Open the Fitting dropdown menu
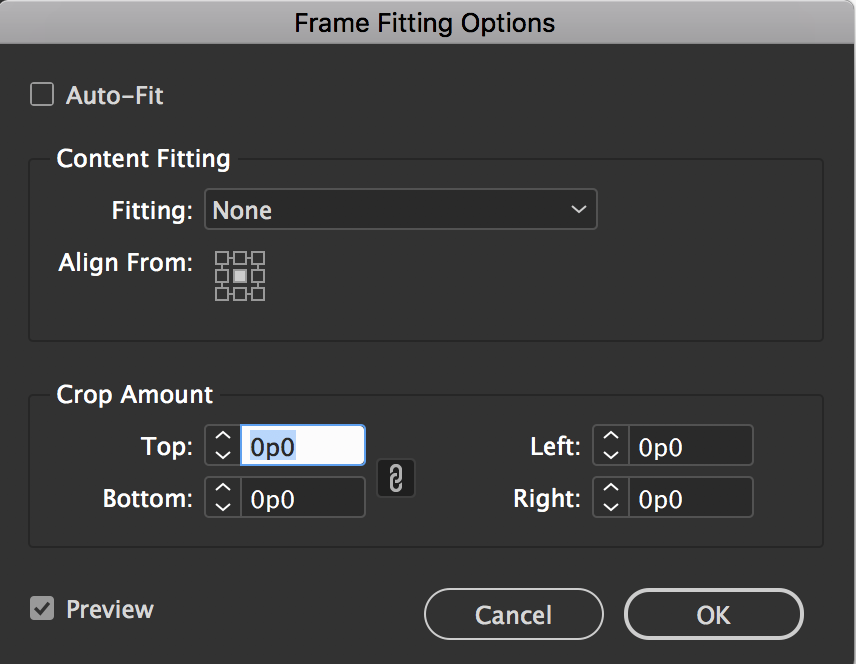This screenshot has height=664, width=856. [400, 210]
